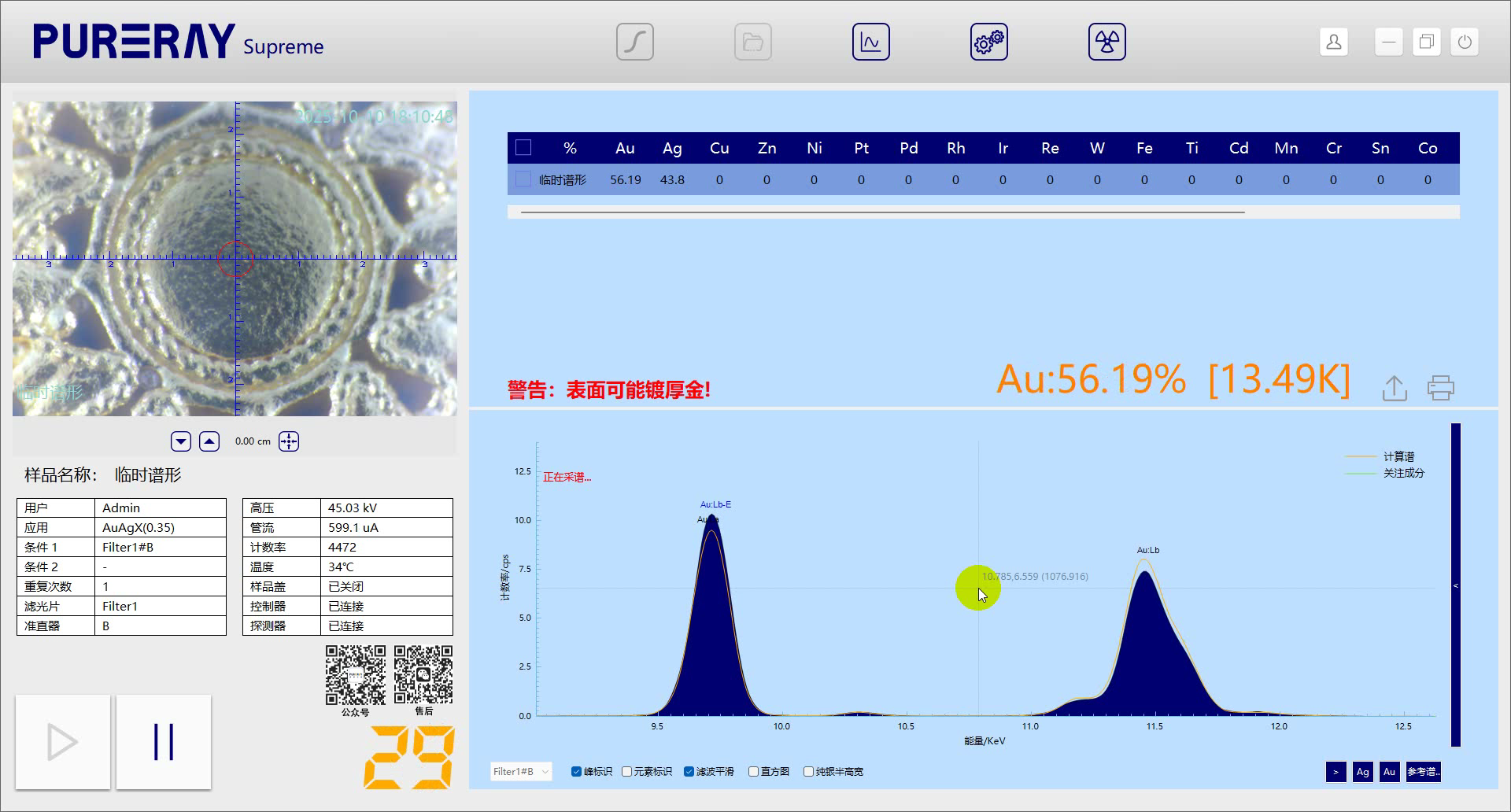1511x812 pixels.
Task: Click the 参考谱 button
Action: (x=1423, y=772)
